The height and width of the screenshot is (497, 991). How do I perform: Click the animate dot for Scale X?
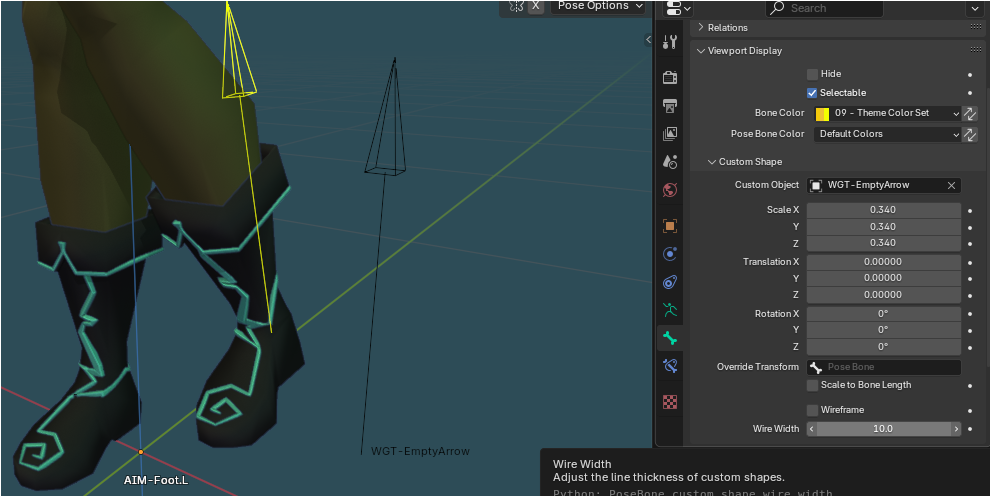[970, 210]
